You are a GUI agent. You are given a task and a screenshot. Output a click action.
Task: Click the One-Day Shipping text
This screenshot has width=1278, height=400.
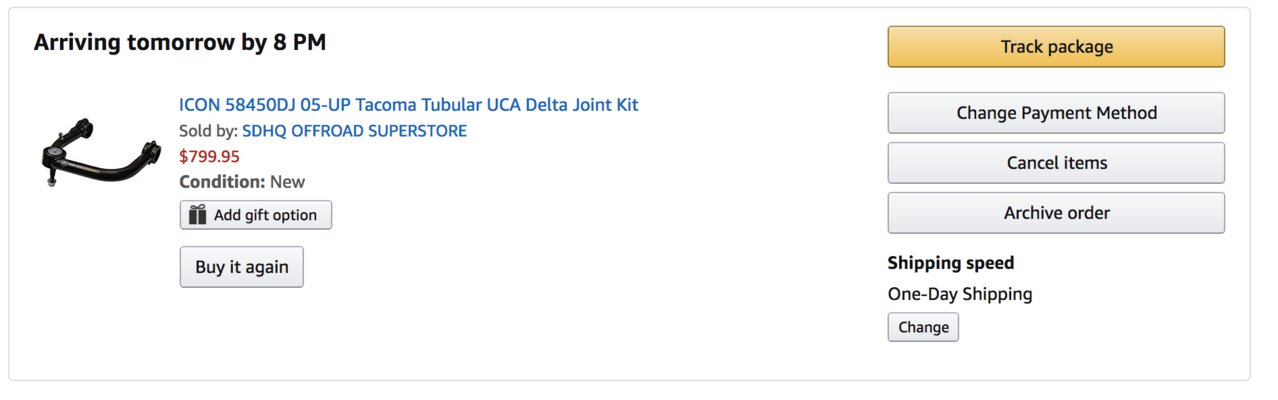click(x=960, y=294)
